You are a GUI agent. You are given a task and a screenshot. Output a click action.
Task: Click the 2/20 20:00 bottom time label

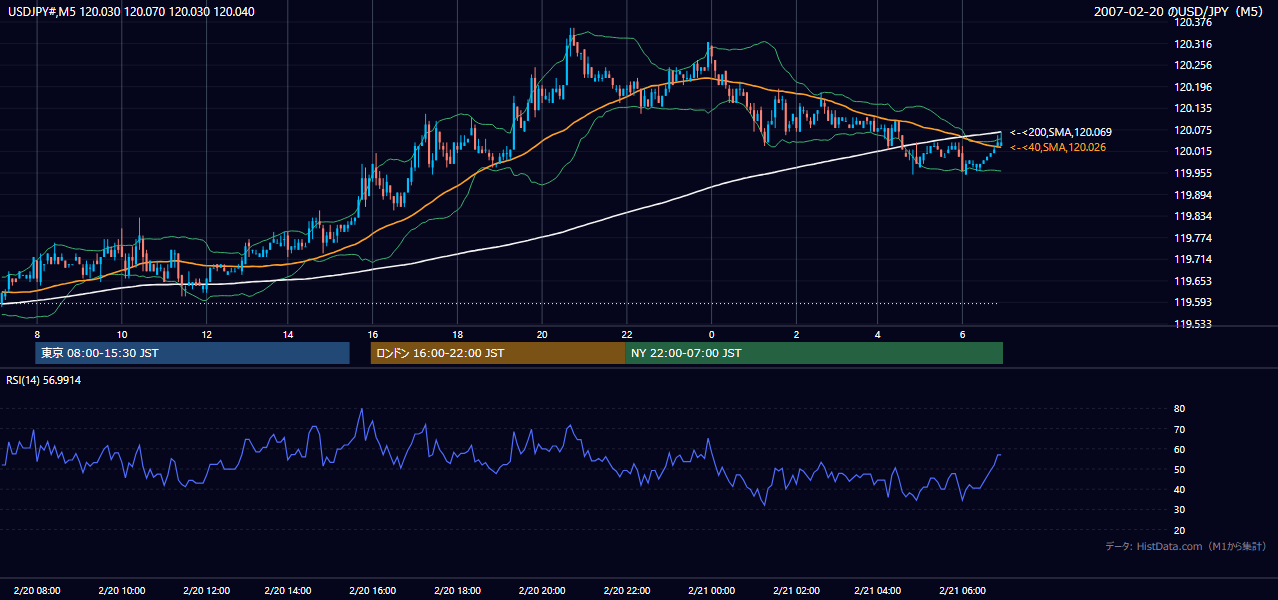click(x=542, y=590)
